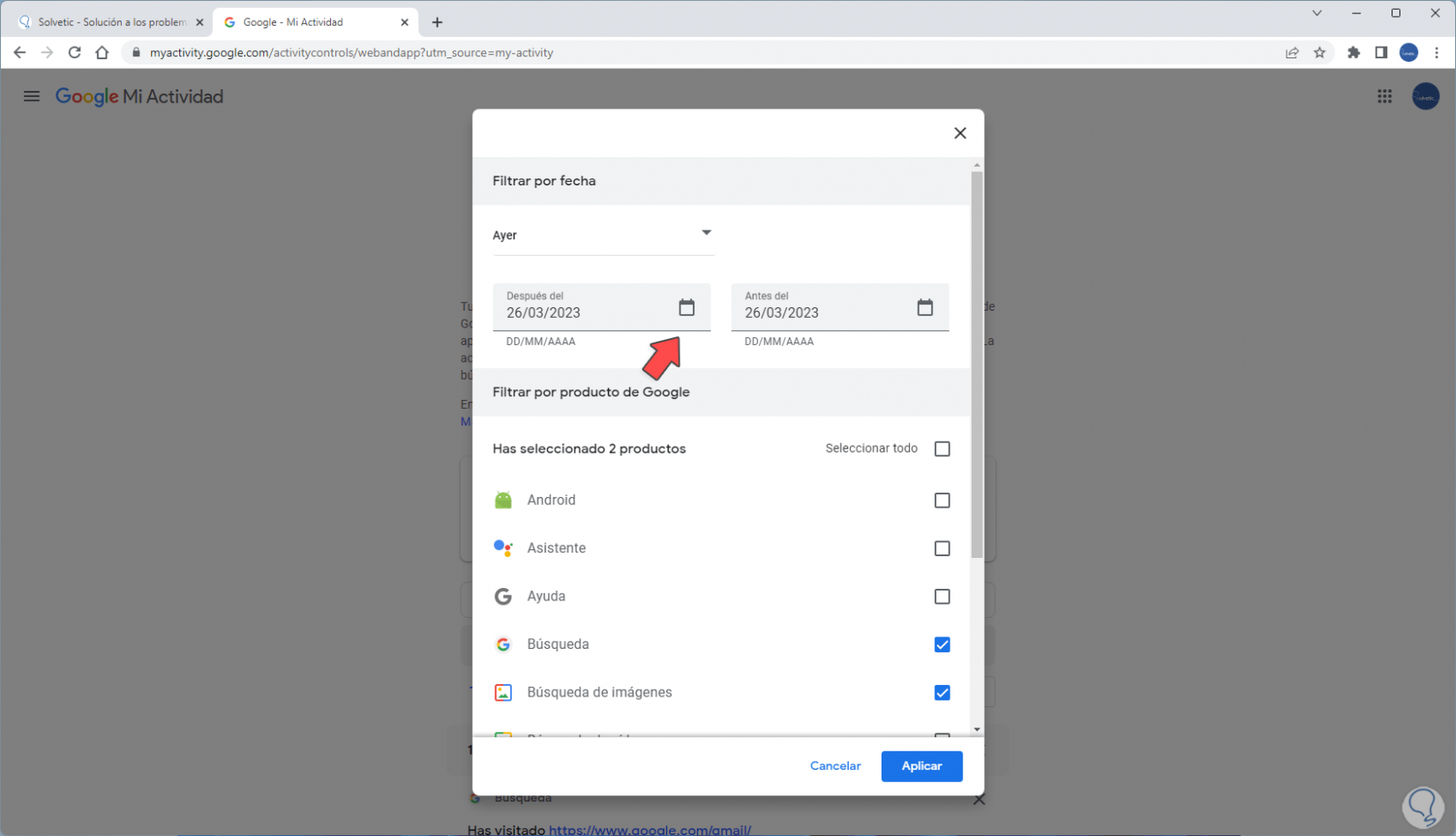Click the Android product icon
The width and height of the screenshot is (1456, 836).
pos(503,501)
